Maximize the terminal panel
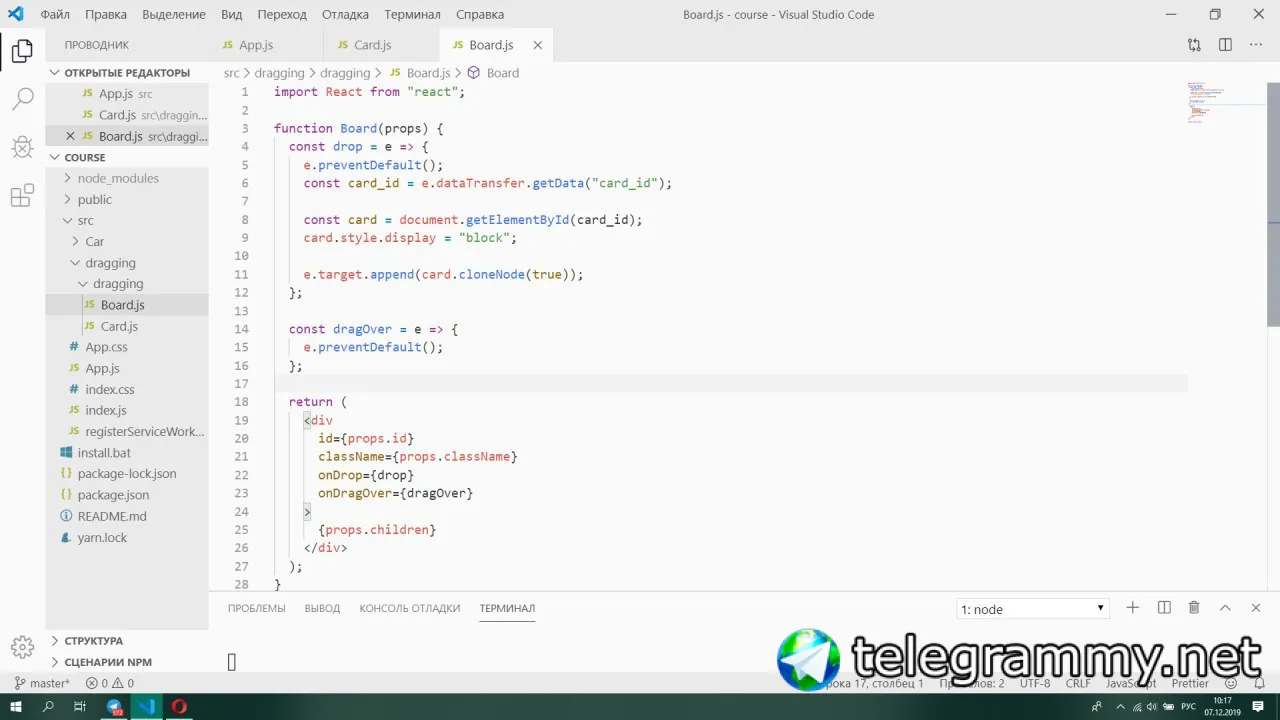Viewport: 1280px width, 720px height. pyautogui.click(x=1225, y=608)
